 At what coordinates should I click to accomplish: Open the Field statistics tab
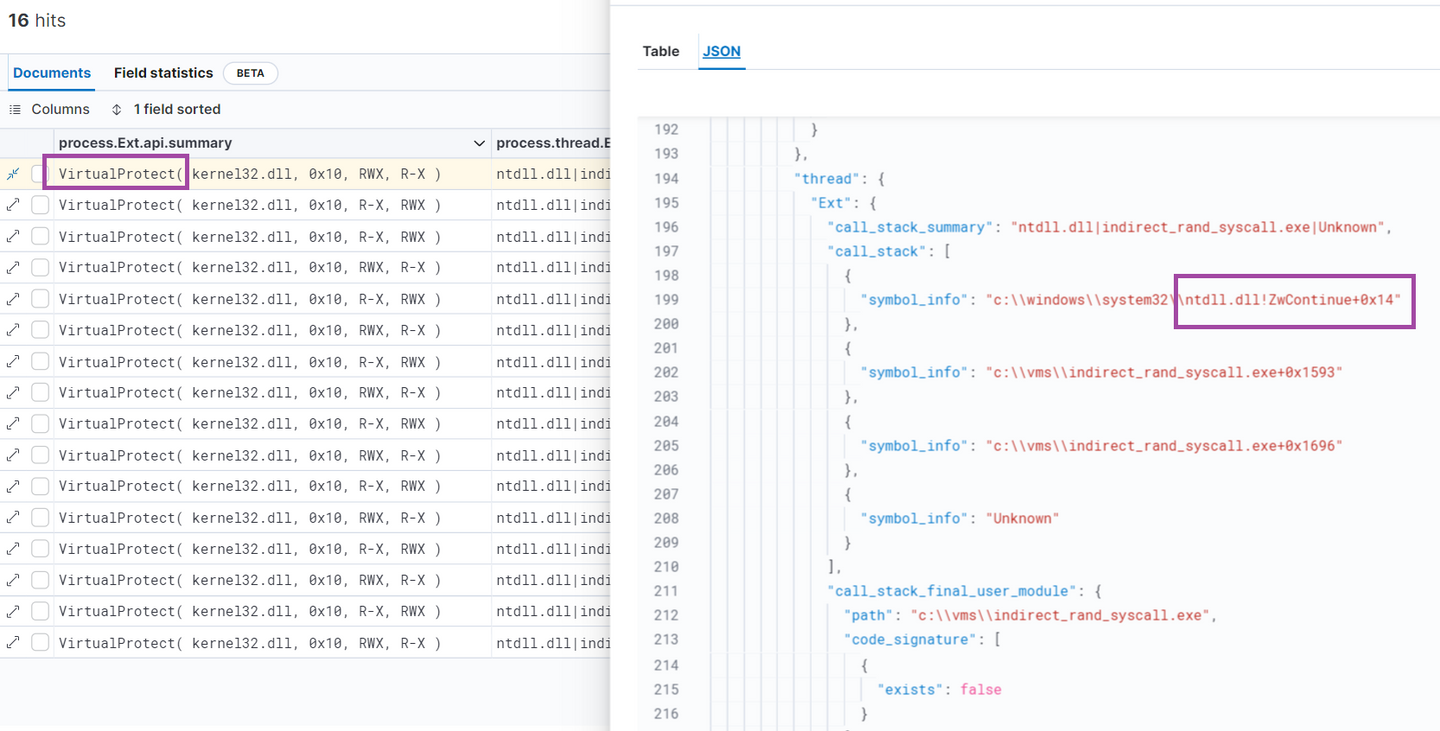click(163, 73)
